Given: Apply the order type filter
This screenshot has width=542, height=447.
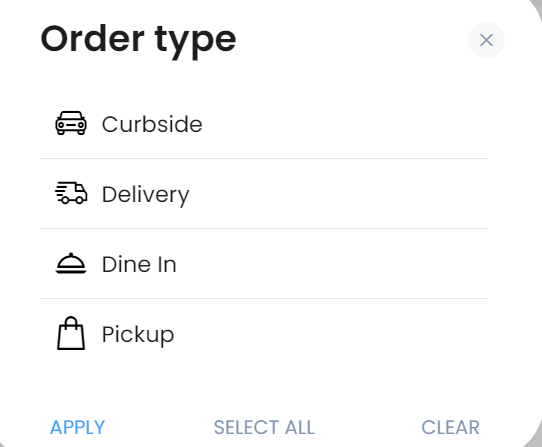Looking at the screenshot, I should [77, 427].
